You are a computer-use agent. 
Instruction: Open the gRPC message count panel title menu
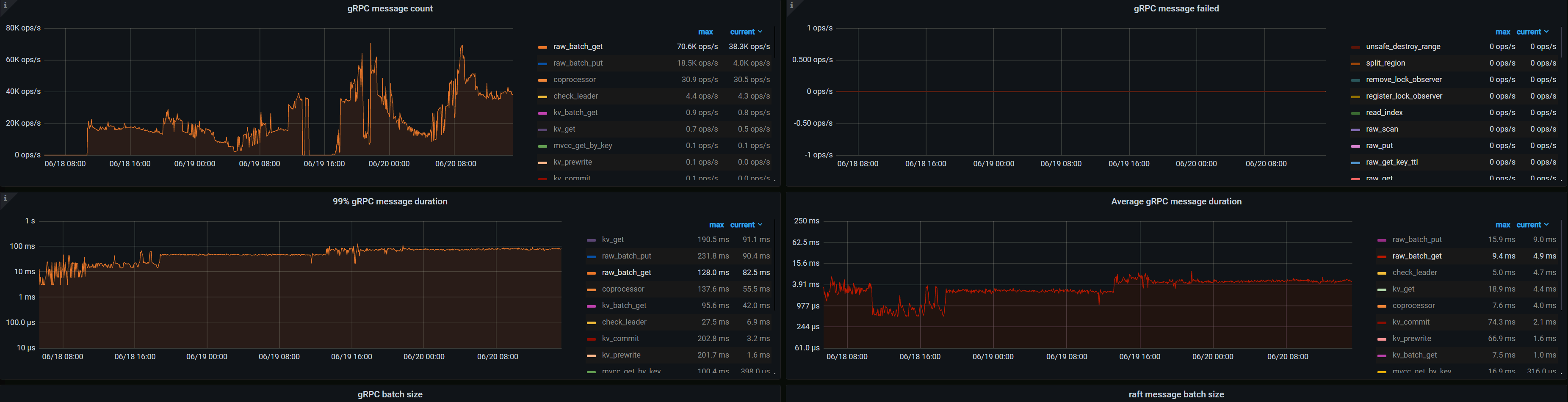pos(390,8)
